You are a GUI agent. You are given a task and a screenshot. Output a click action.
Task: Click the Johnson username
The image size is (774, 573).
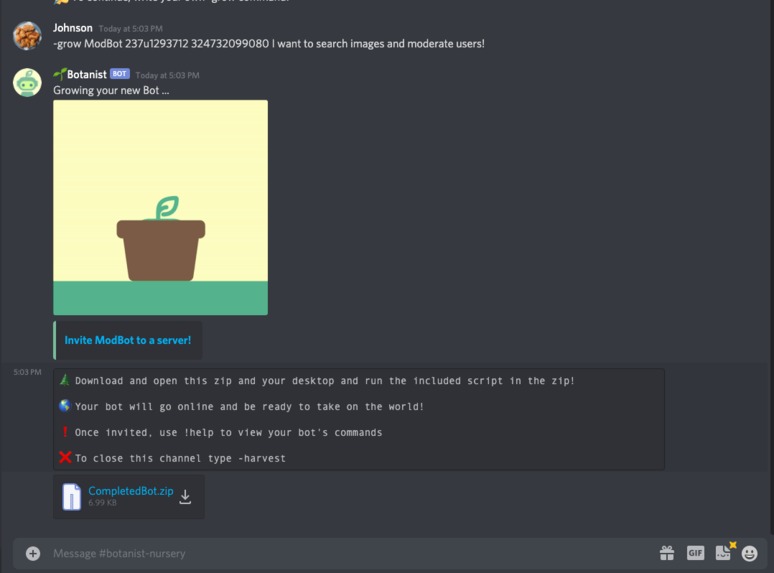pos(73,28)
